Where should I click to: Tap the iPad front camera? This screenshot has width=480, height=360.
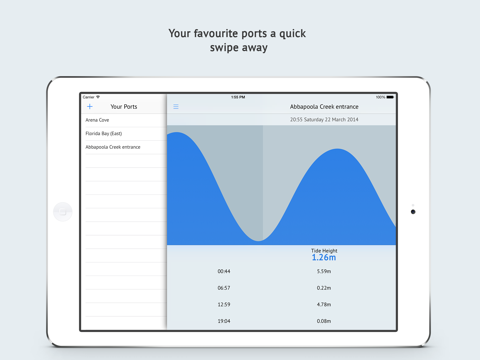(413, 212)
